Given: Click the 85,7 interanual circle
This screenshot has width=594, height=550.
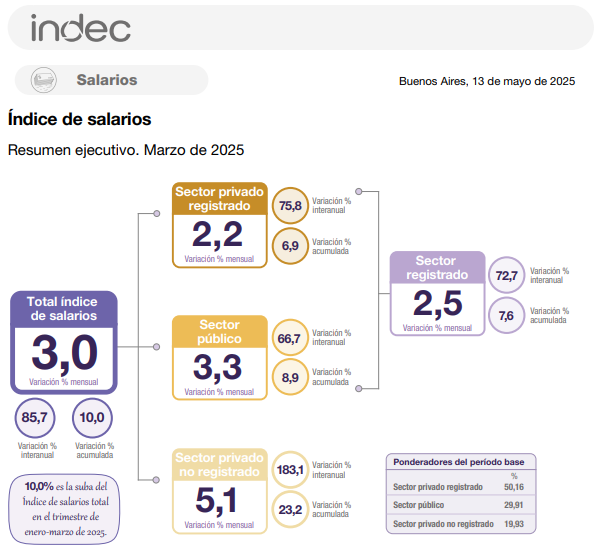Looking at the screenshot, I should click(35, 418).
